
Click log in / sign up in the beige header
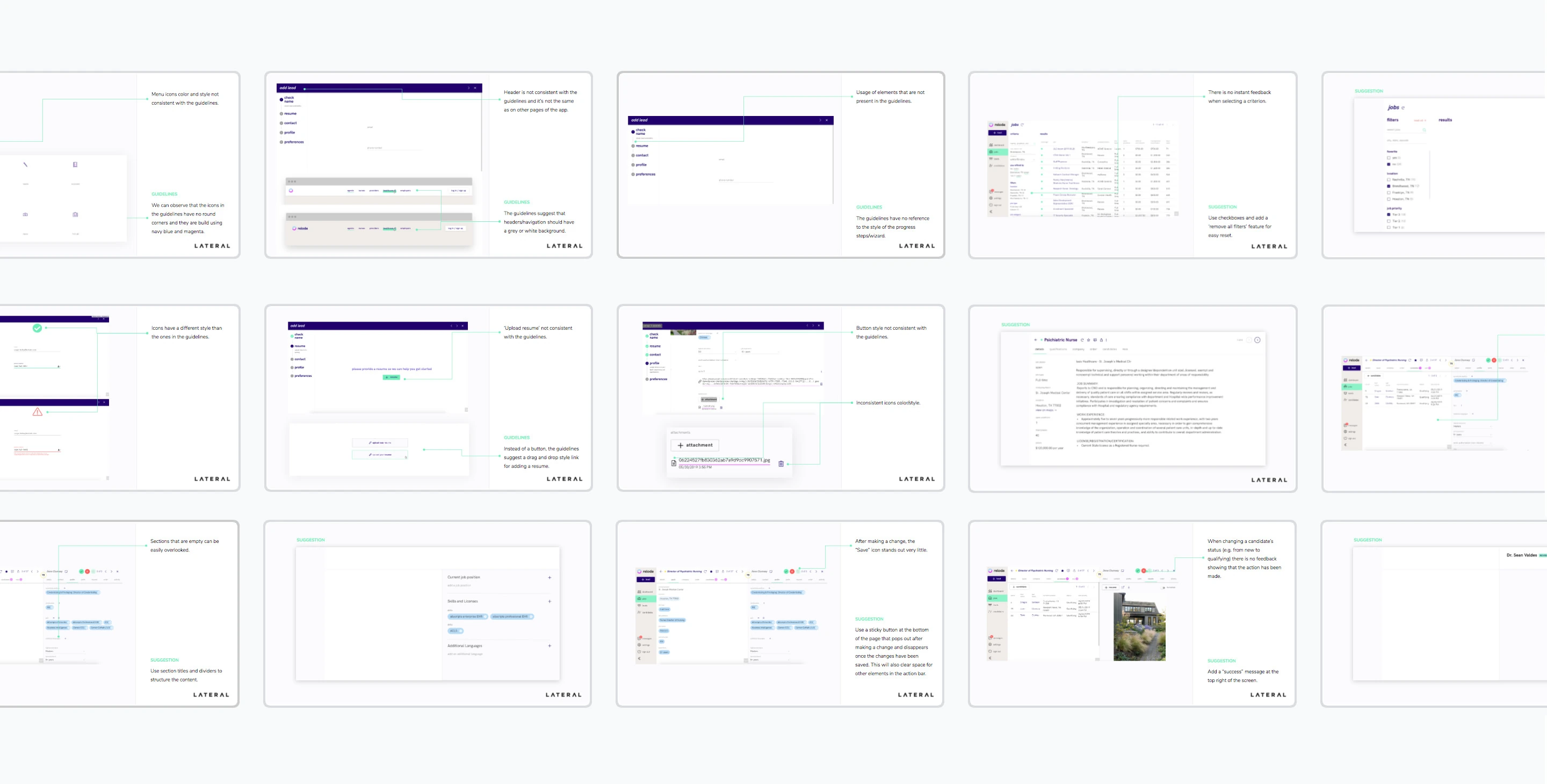456,229
